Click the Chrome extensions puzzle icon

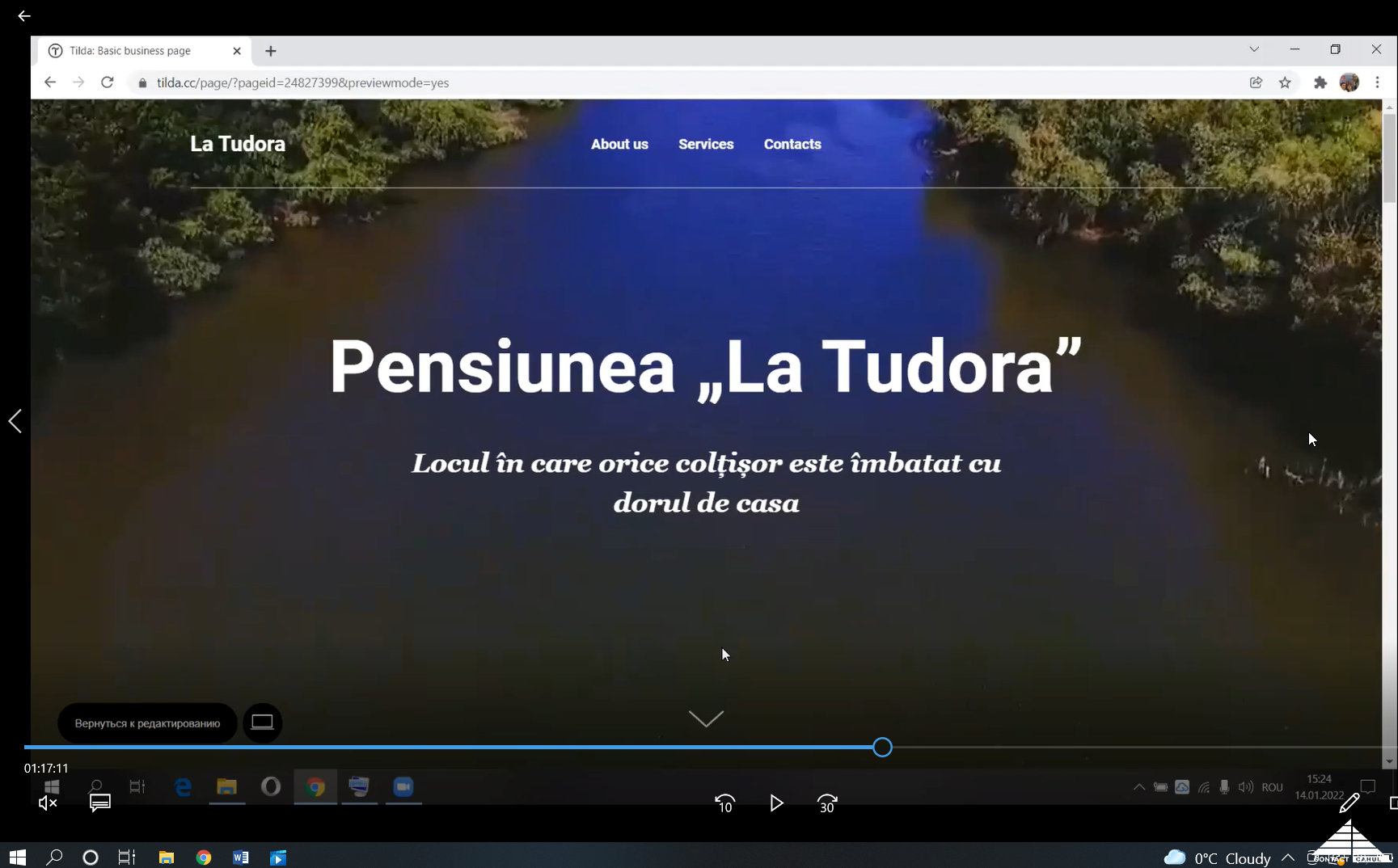click(1320, 82)
